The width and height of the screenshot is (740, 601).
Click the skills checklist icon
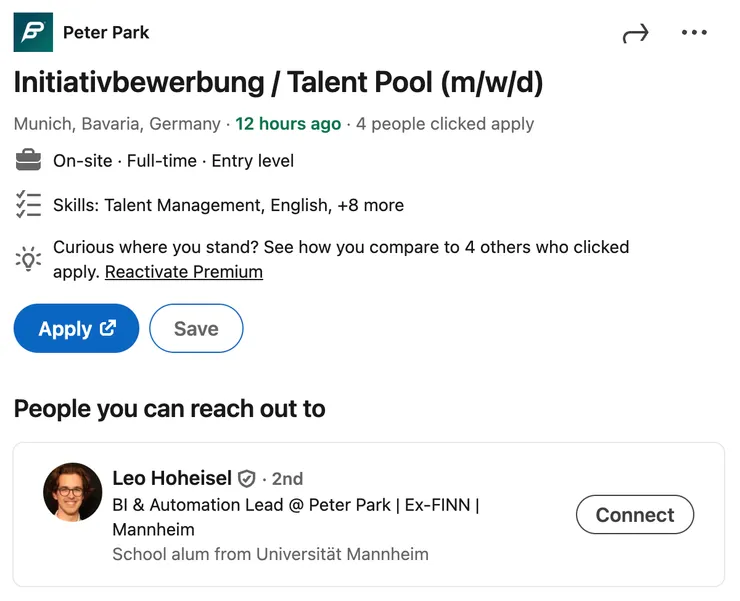point(28,205)
